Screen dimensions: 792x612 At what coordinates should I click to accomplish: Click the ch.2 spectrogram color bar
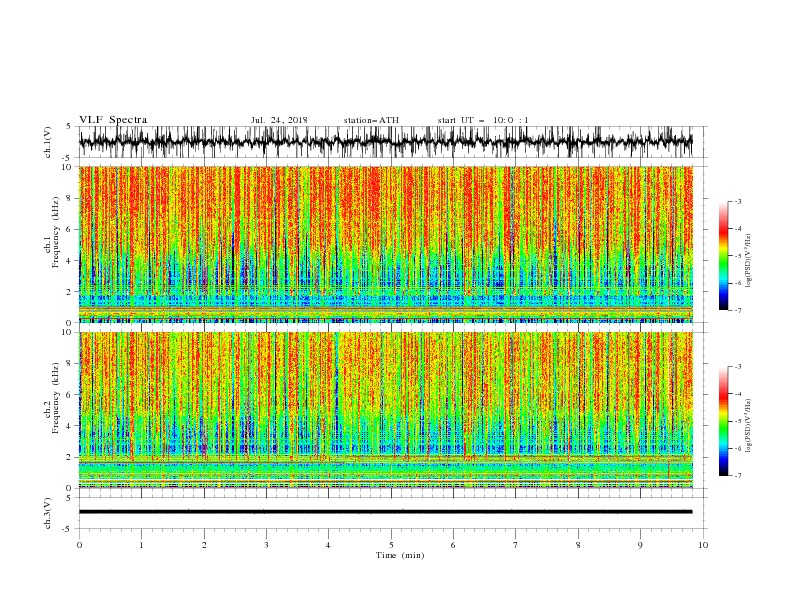(723, 421)
